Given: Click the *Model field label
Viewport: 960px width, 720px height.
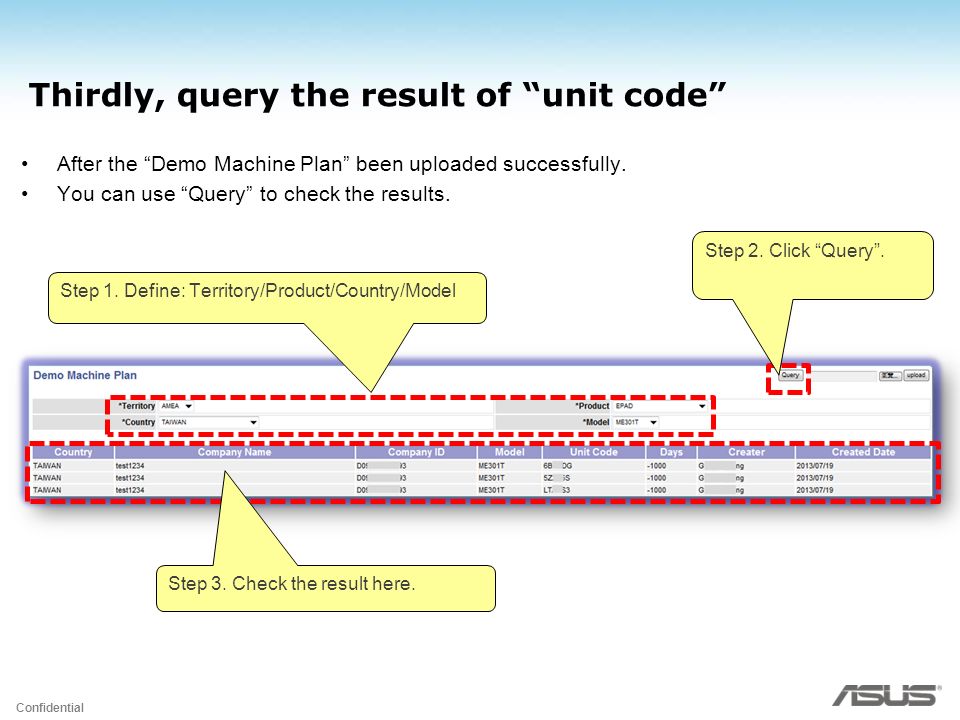Looking at the screenshot, I should [596, 422].
